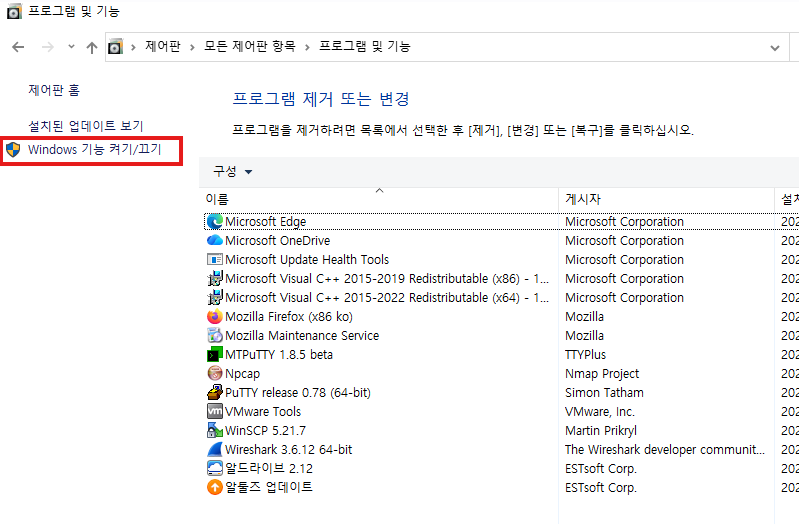The image size is (799, 524).
Task: Select Microsoft OneDrive program name
Action: (x=278, y=240)
